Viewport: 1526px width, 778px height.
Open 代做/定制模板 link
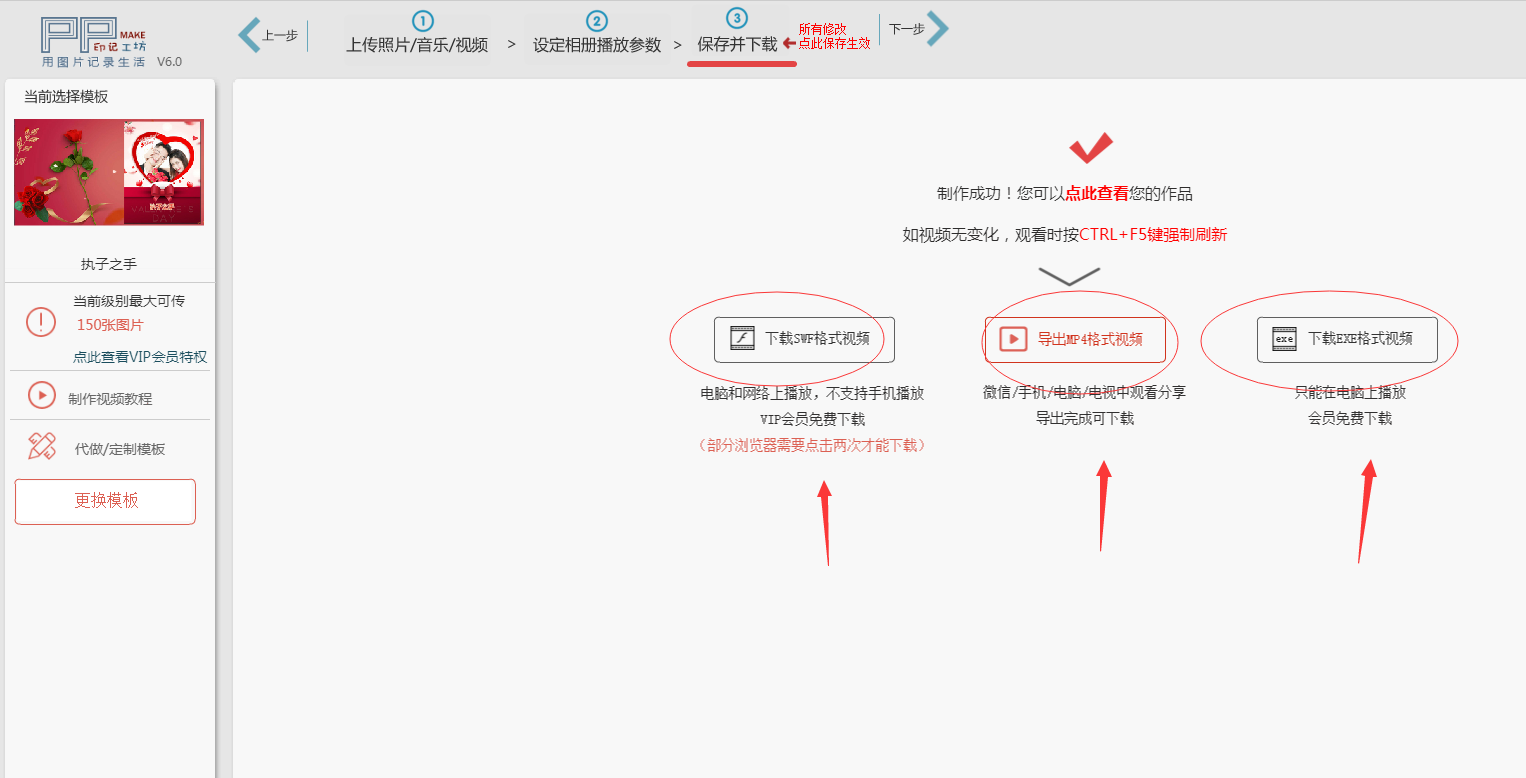[120, 449]
